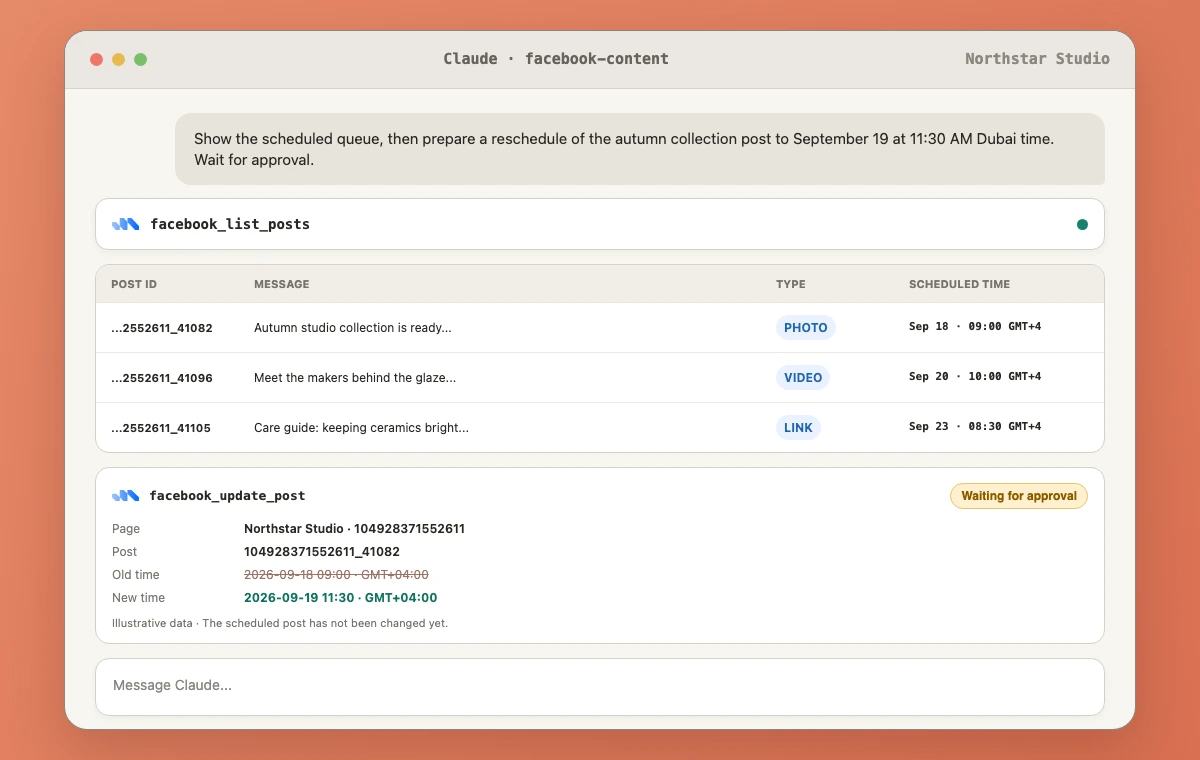The image size is (1200, 760).
Task: Click the LINK type tag
Action: pyautogui.click(x=798, y=427)
